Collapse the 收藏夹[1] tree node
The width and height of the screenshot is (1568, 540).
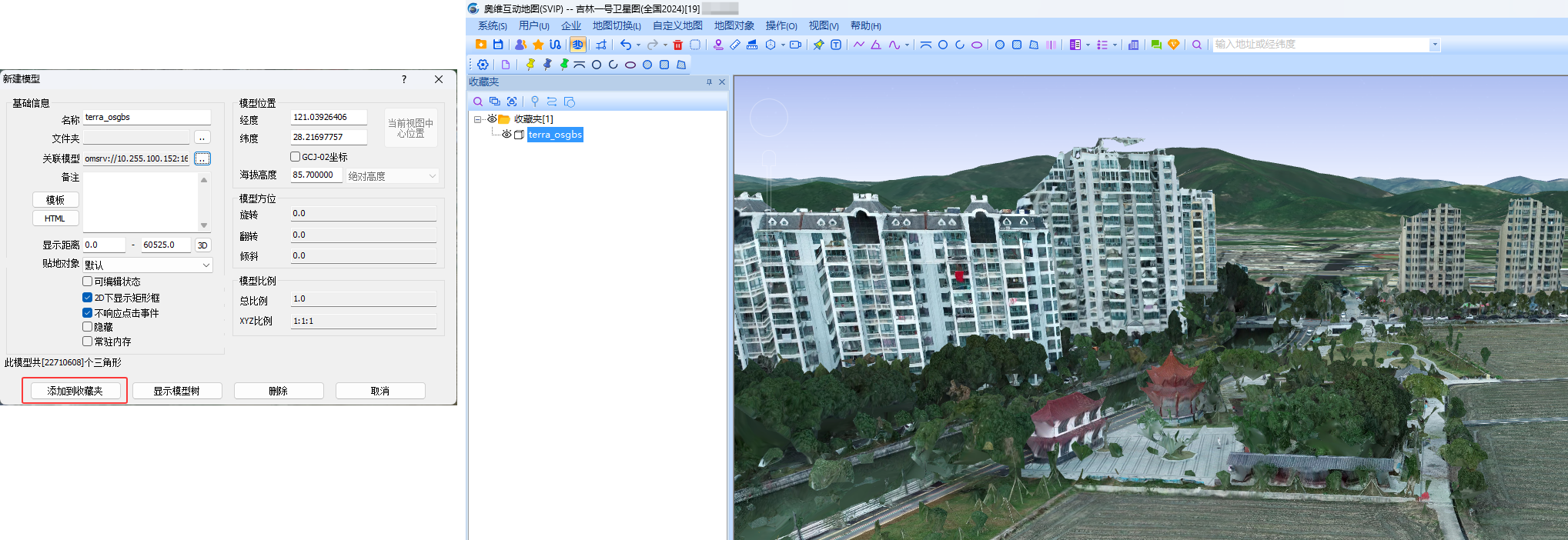478,119
